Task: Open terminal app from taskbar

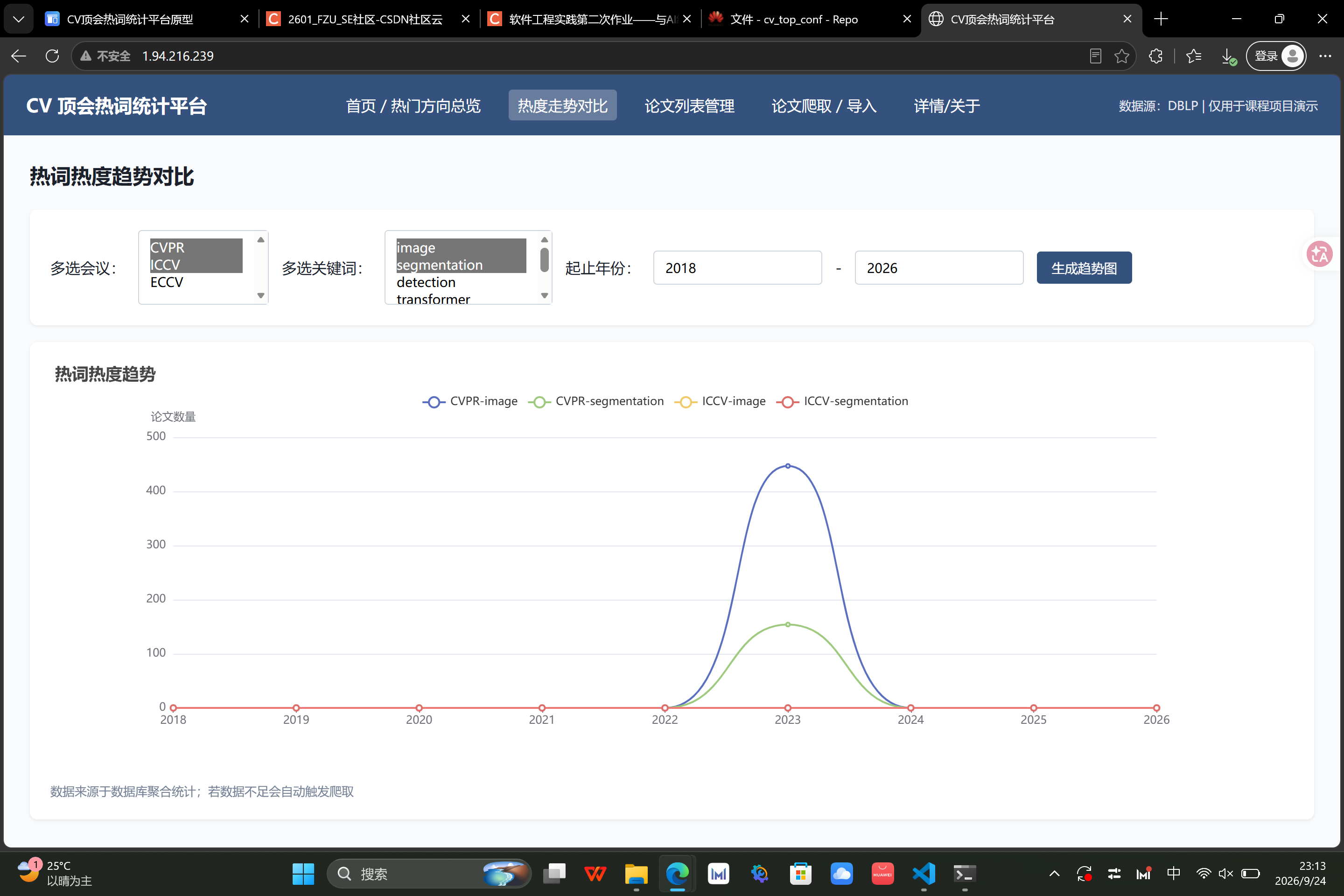Action: point(965,873)
